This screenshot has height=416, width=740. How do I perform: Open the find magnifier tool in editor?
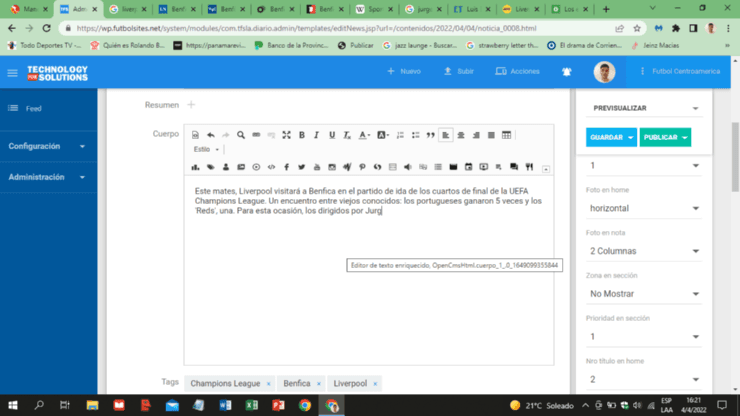click(241, 135)
